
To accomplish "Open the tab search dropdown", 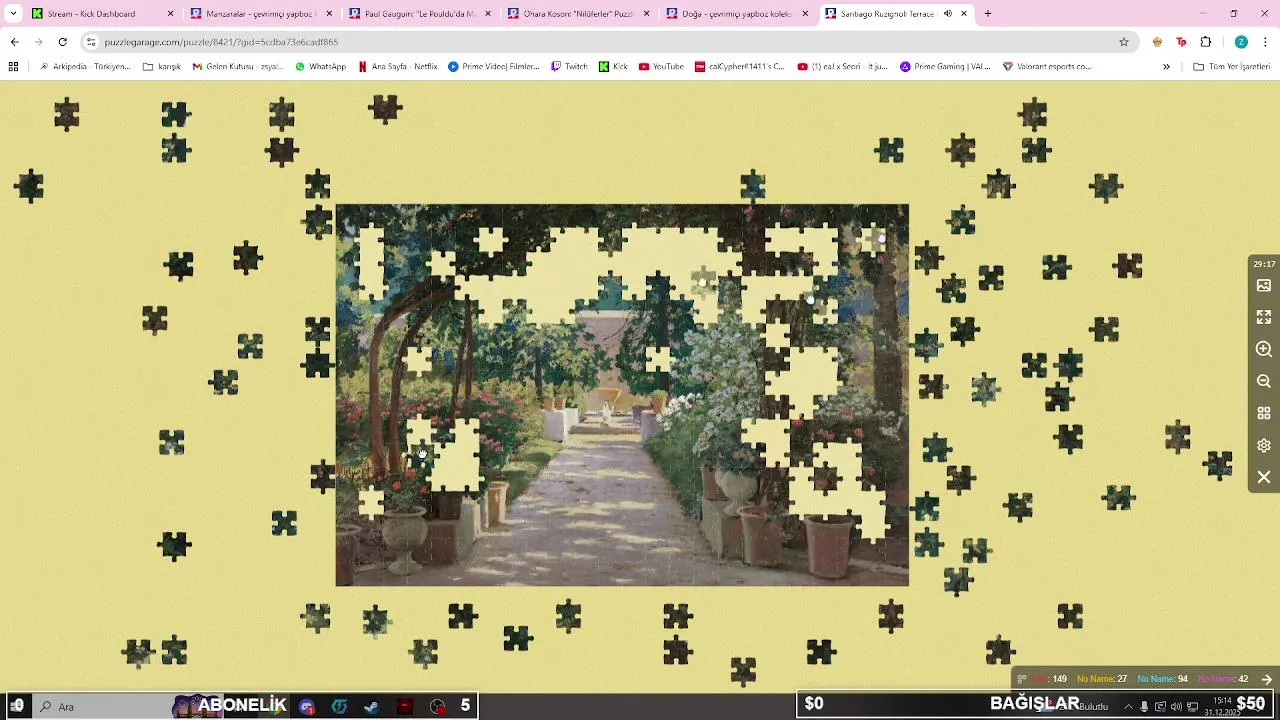I will pyautogui.click(x=13, y=14).
